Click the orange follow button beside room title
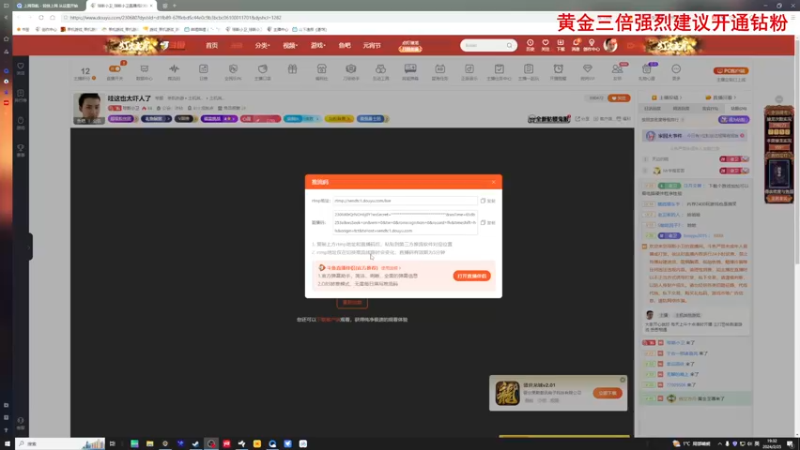Viewport: 800px width, 450px height. coord(619,98)
